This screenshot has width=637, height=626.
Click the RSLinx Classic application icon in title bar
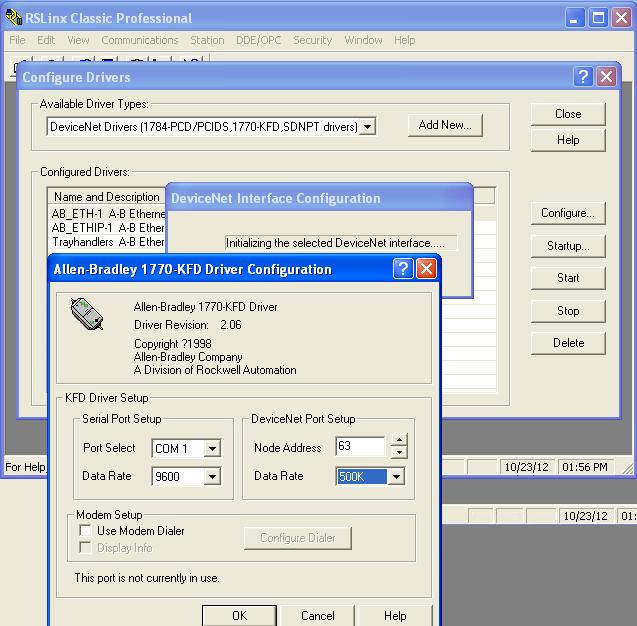tap(13, 17)
